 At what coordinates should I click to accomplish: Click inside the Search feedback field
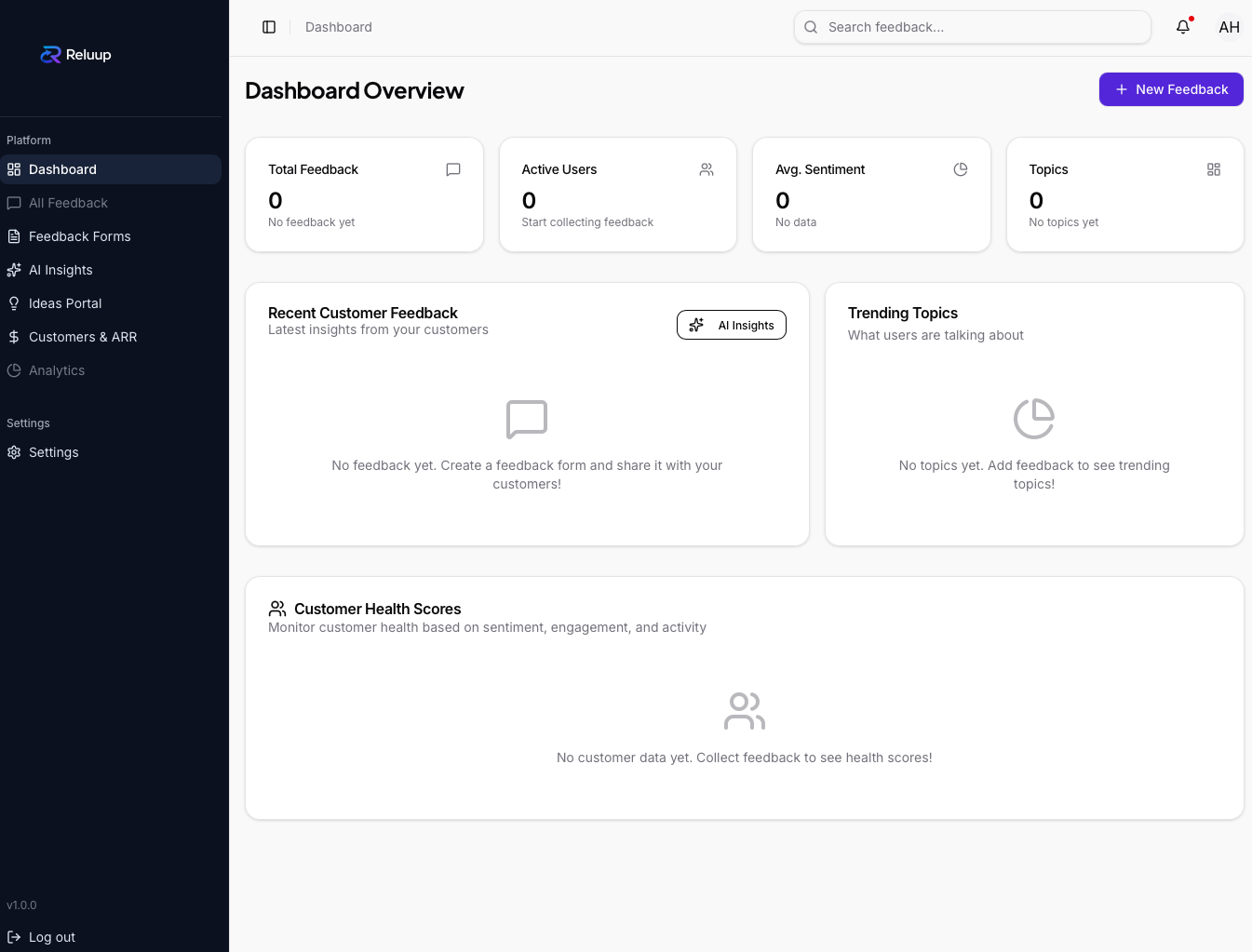(972, 27)
